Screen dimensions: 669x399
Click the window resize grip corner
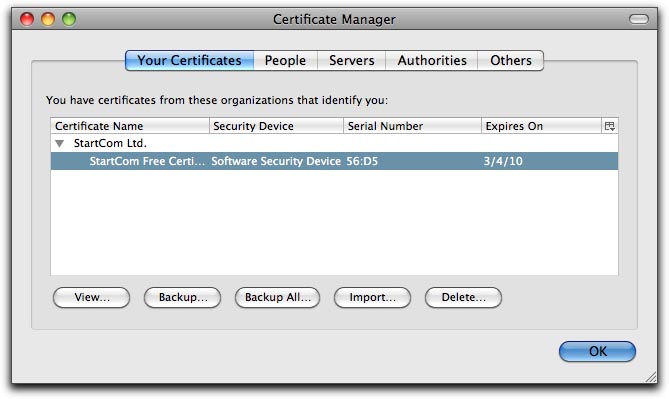click(x=651, y=377)
